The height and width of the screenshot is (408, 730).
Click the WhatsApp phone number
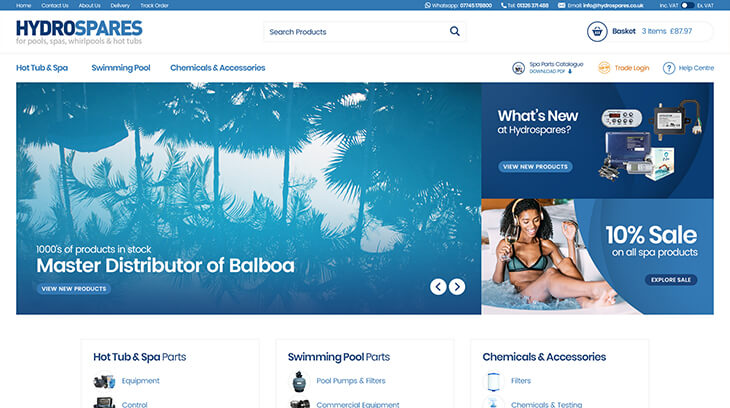(476, 6)
